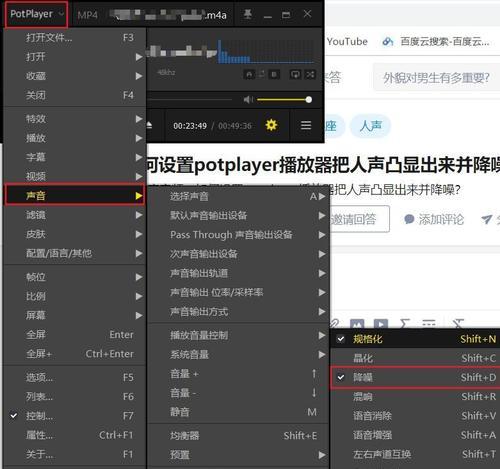The height and width of the screenshot is (469, 500).
Task: Expand the 滤镜 filter submenu
Action: click(75, 215)
